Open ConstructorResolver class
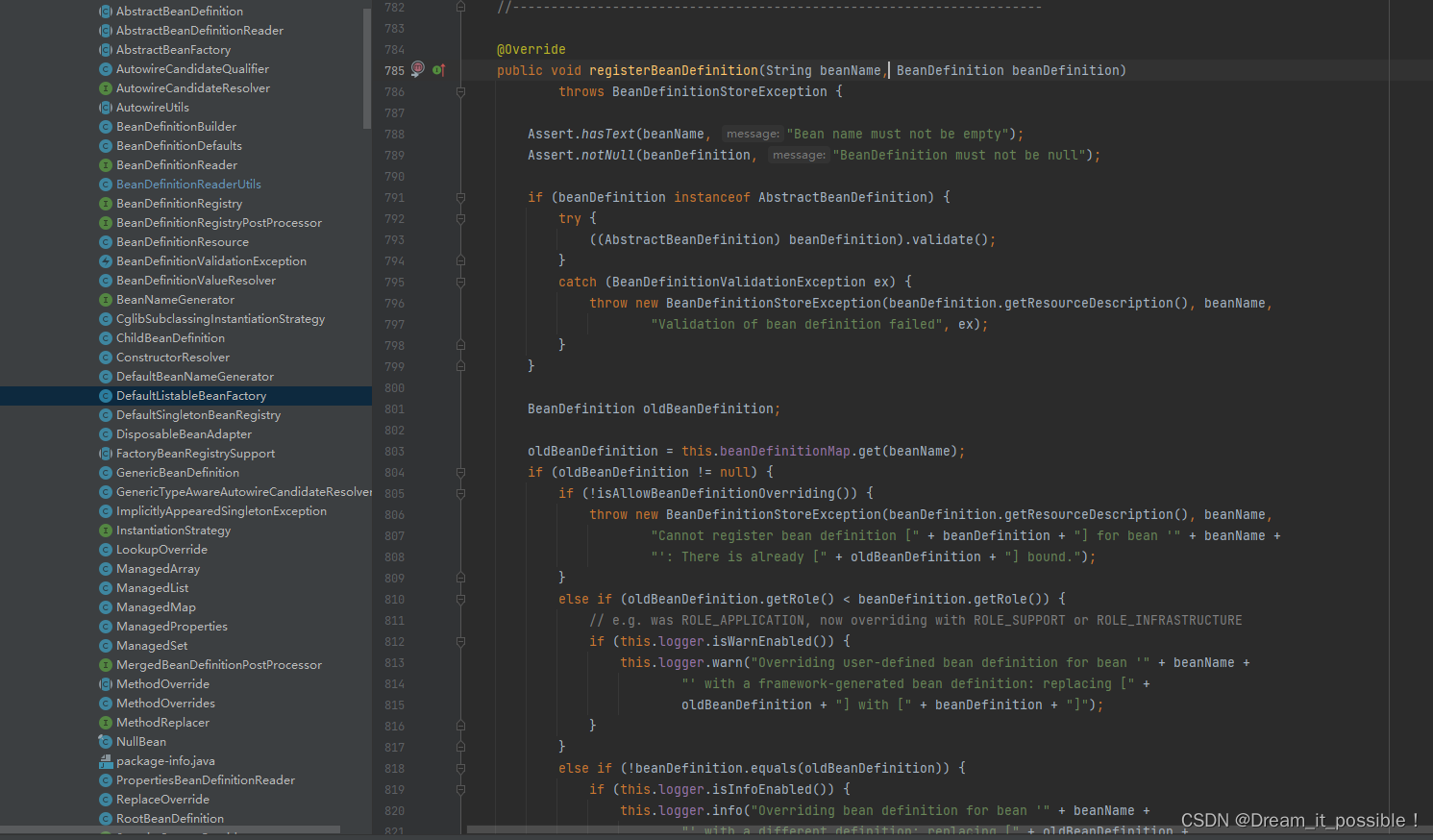This screenshot has width=1433, height=840. pyautogui.click(x=173, y=358)
